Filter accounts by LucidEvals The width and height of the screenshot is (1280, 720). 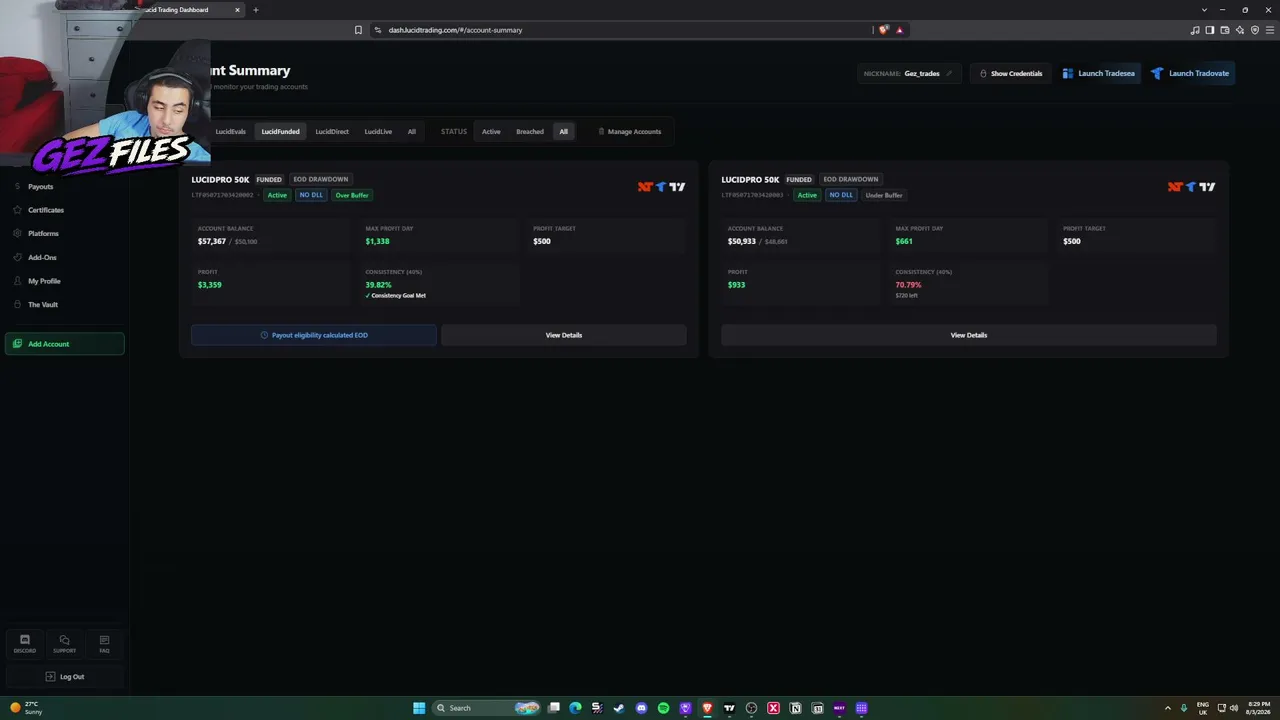(x=230, y=132)
